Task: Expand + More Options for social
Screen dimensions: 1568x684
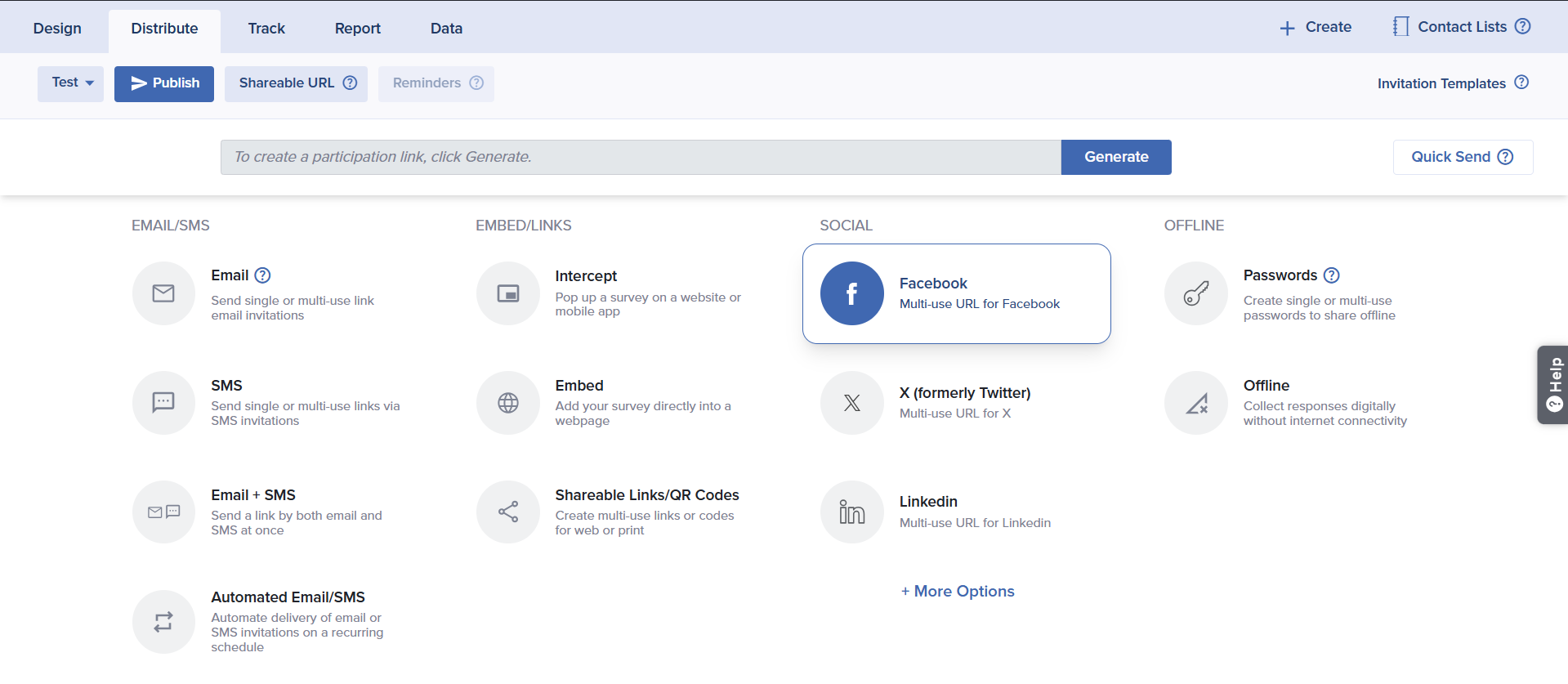Action: tap(958, 592)
